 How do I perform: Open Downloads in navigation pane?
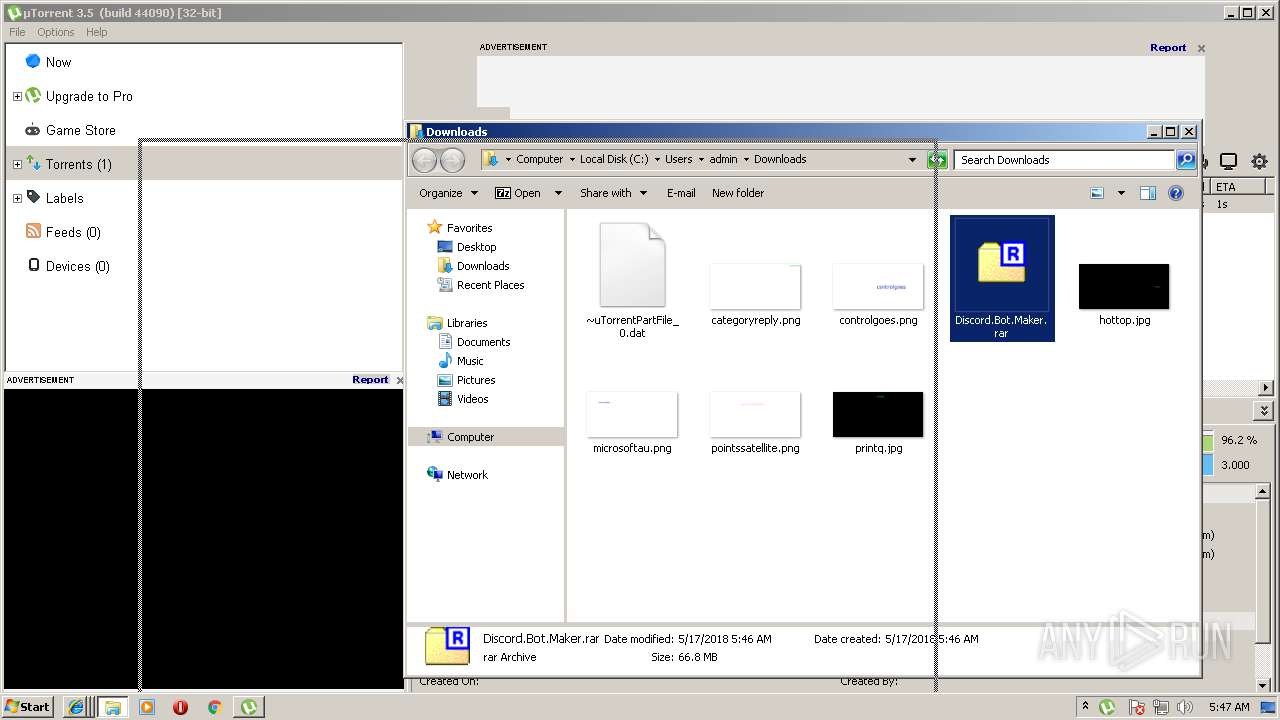click(x=474, y=266)
